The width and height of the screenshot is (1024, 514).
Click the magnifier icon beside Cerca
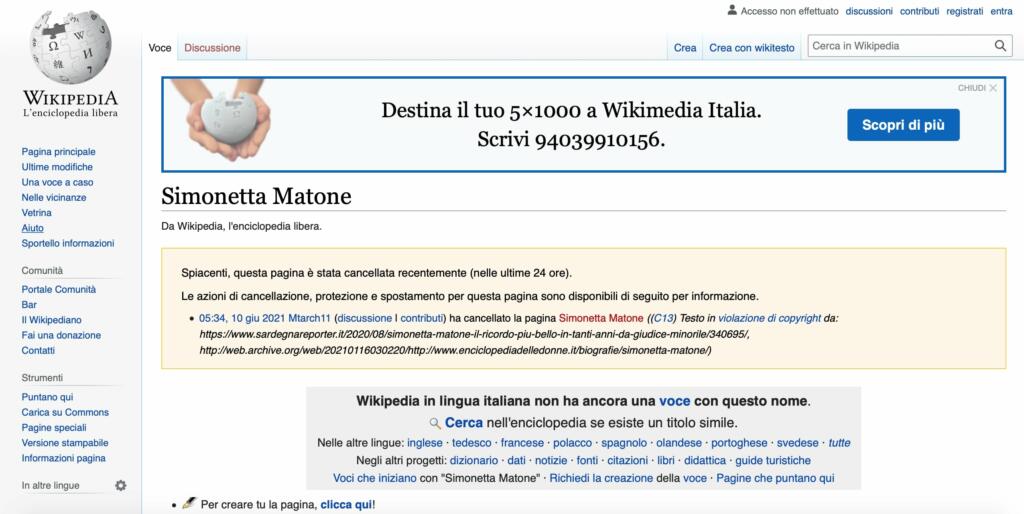pos(435,423)
